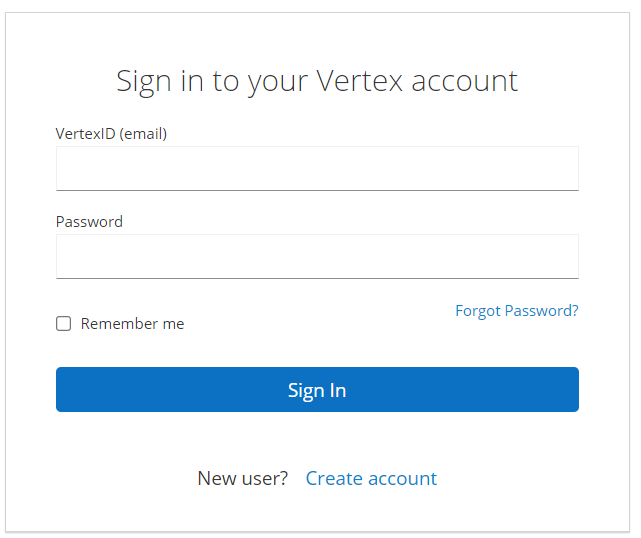Click the Sign In text on button
The width and height of the screenshot is (641, 538).
pyautogui.click(x=317, y=390)
